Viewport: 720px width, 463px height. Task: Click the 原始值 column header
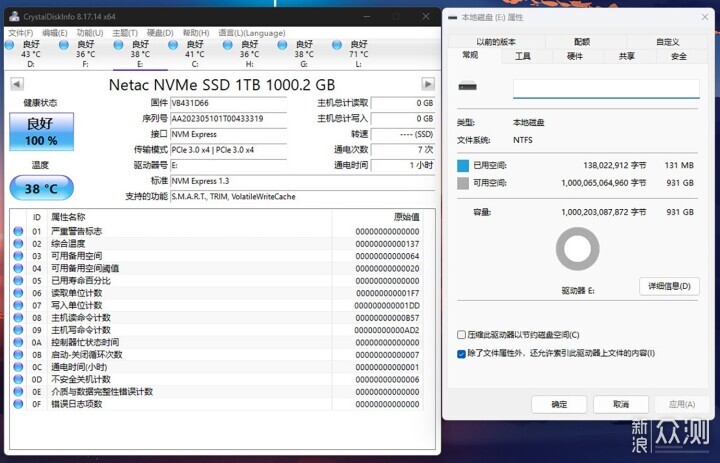(406, 217)
